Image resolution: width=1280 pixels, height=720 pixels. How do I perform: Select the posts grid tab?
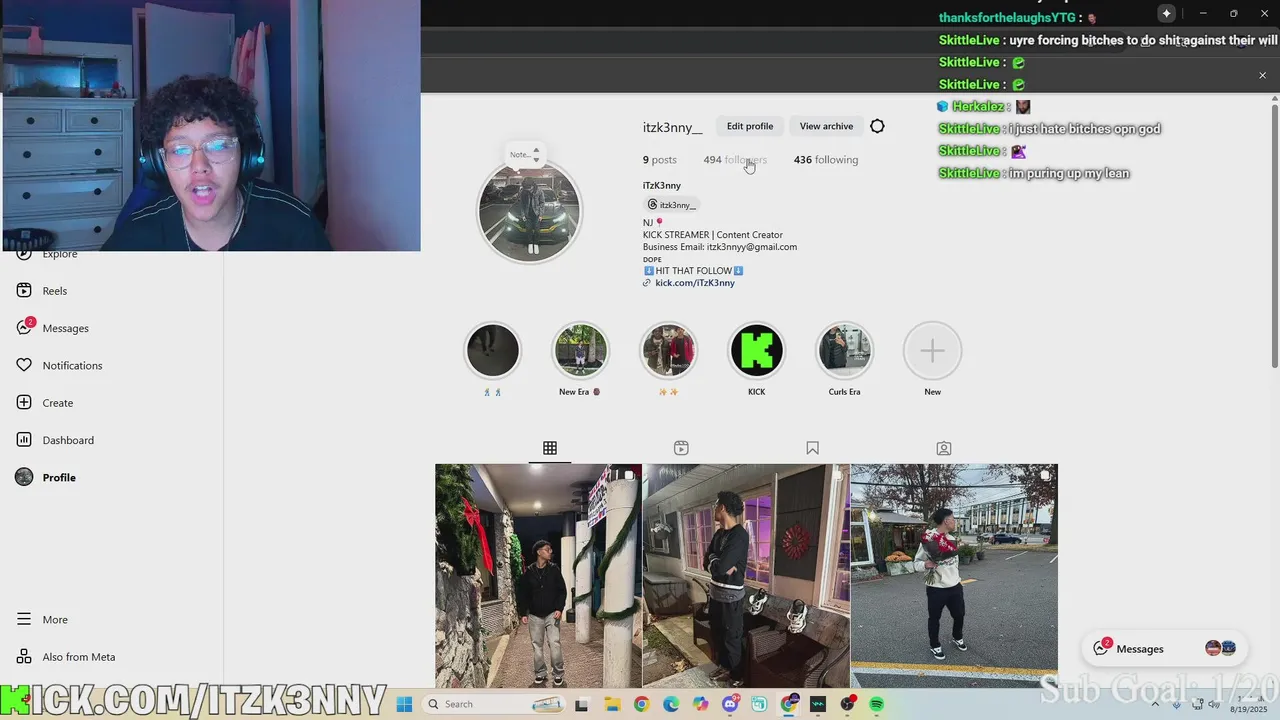point(550,448)
